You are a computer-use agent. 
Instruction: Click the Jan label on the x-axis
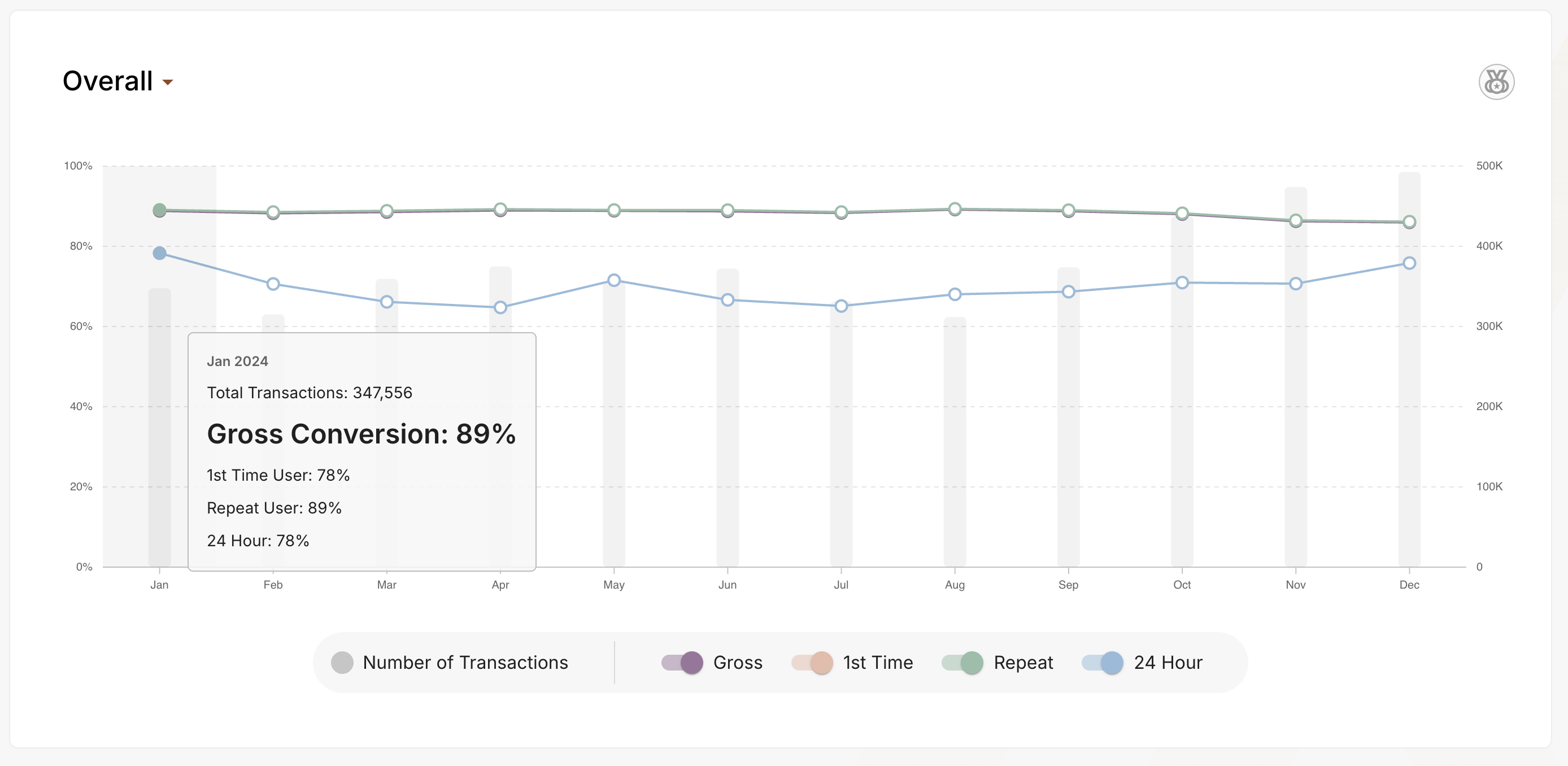pos(159,584)
